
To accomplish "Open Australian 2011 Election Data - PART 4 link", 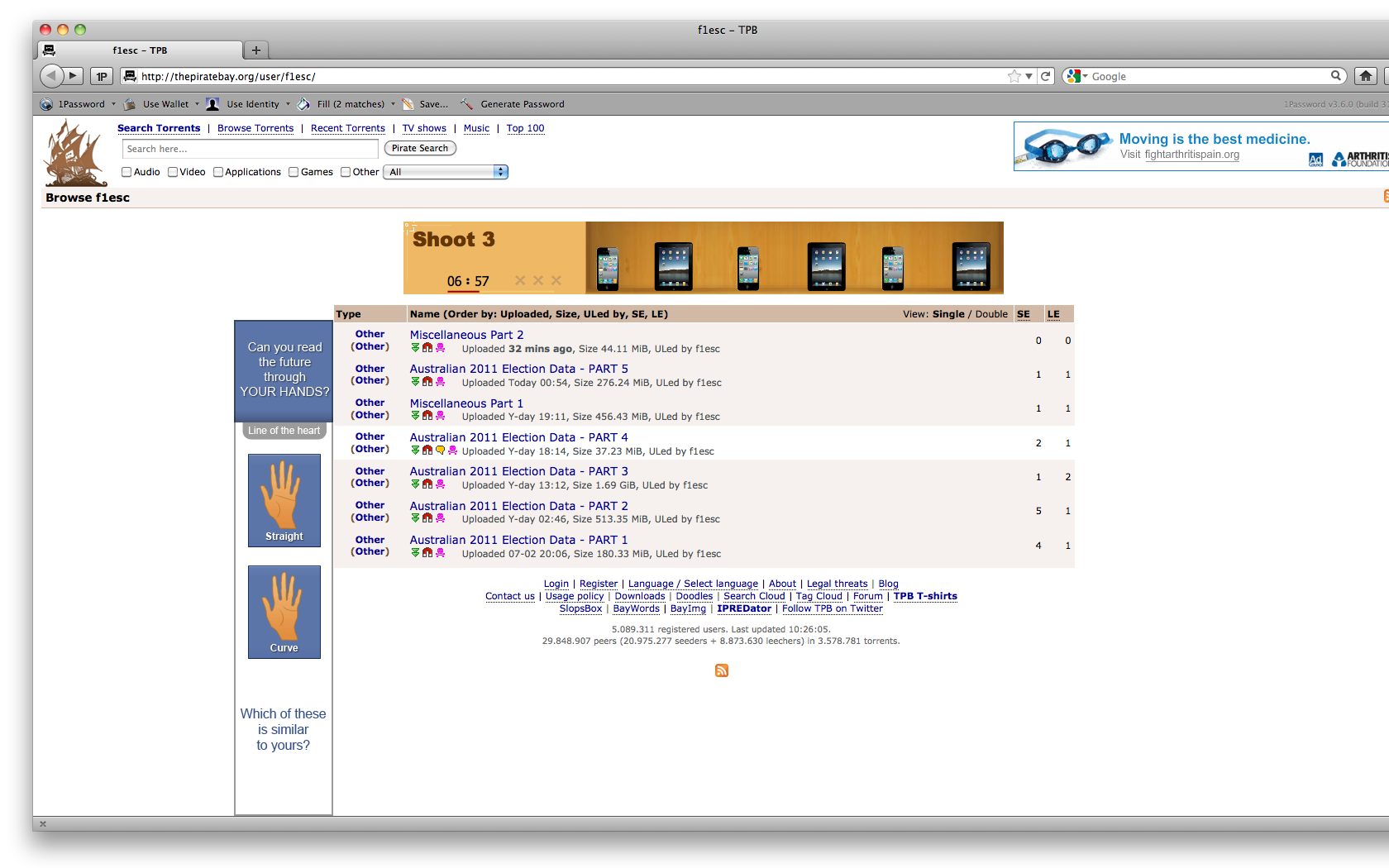I will point(519,437).
